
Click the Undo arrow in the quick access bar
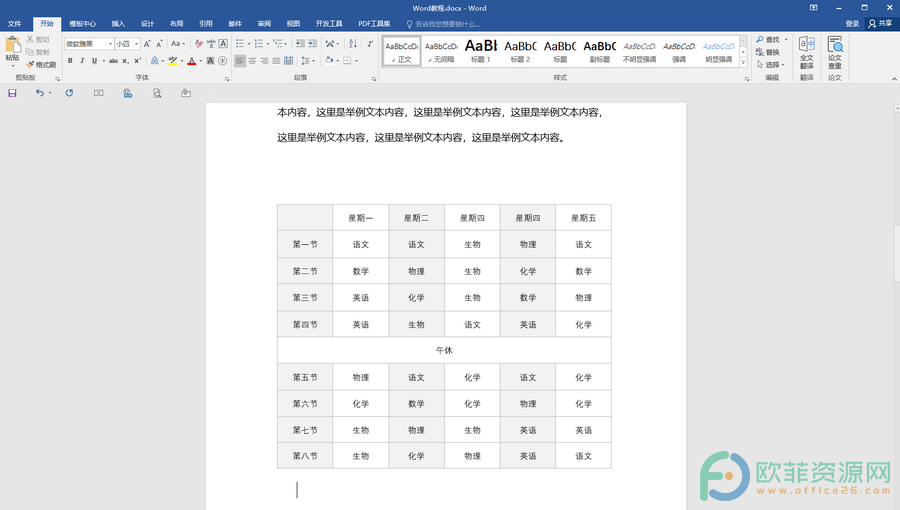click(x=39, y=93)
